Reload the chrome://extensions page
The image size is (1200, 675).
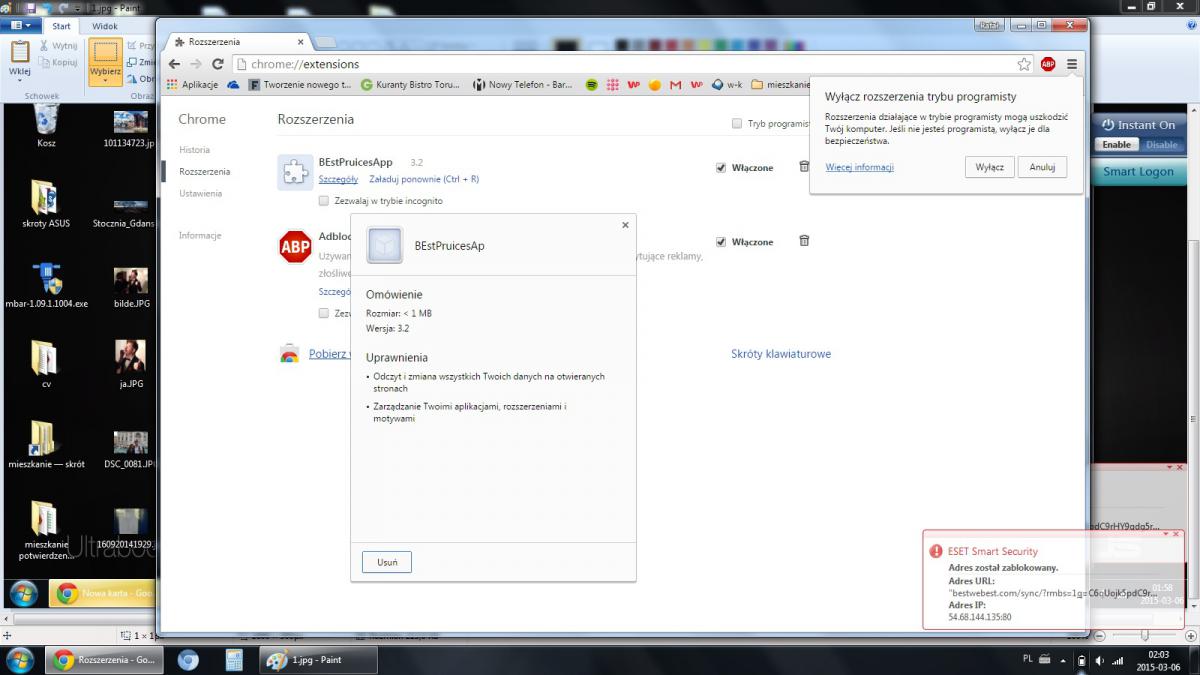click(218, 64)
